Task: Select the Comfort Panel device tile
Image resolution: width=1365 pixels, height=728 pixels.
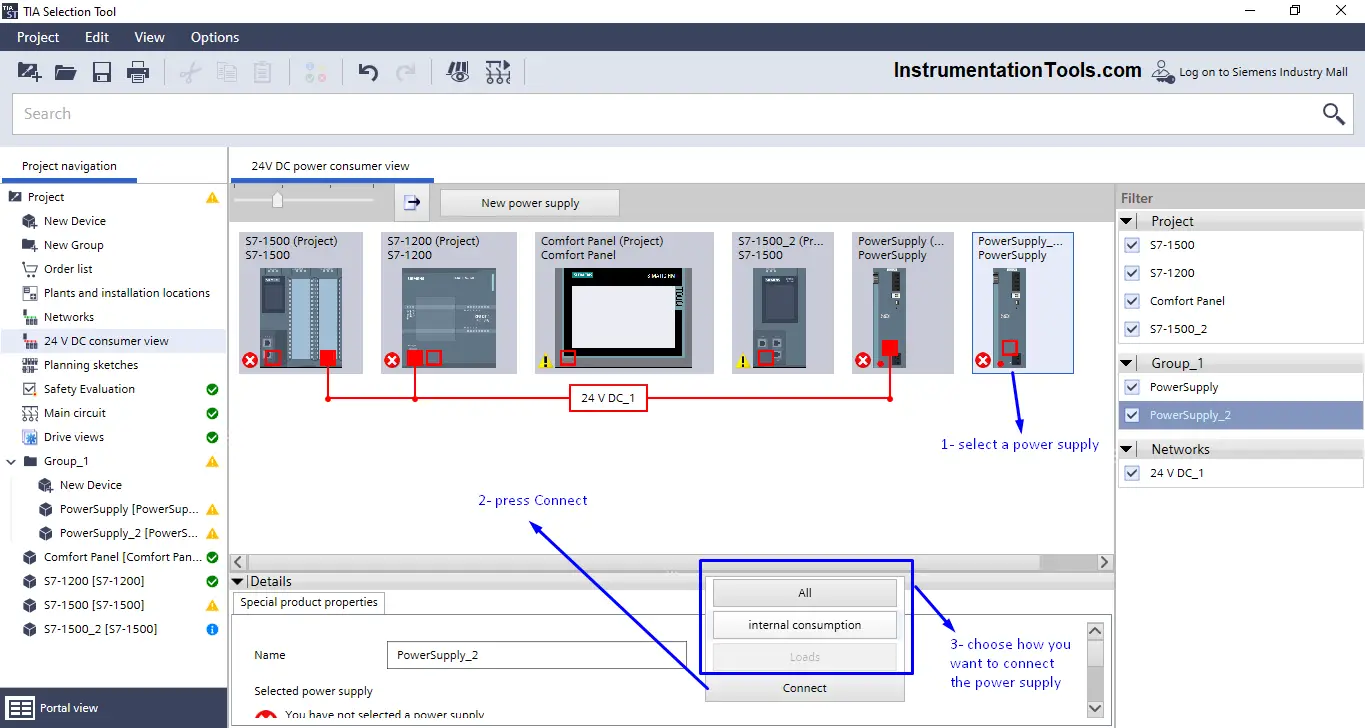Action: [624, 303]
